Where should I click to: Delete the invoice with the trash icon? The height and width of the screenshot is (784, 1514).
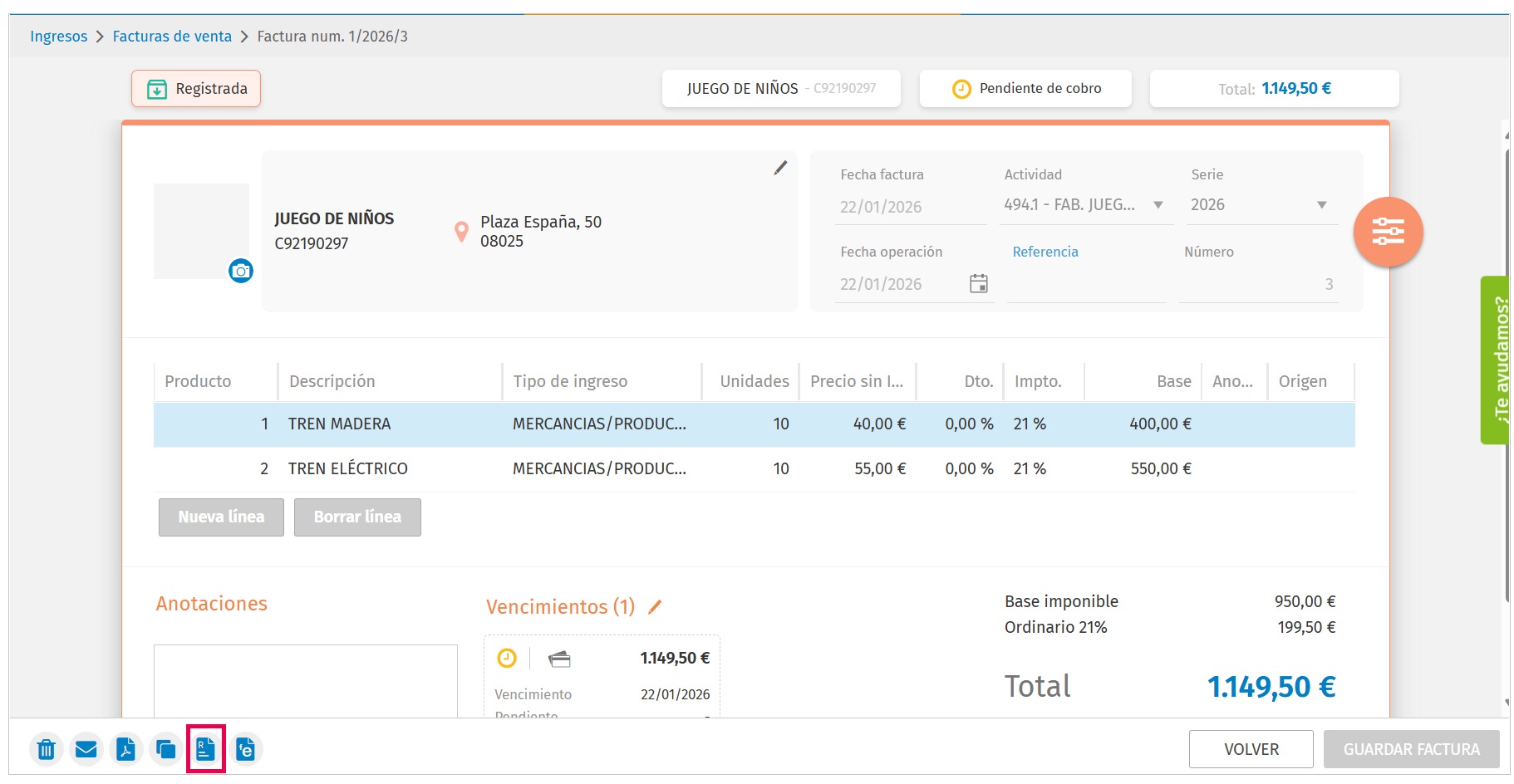[47, 749]
